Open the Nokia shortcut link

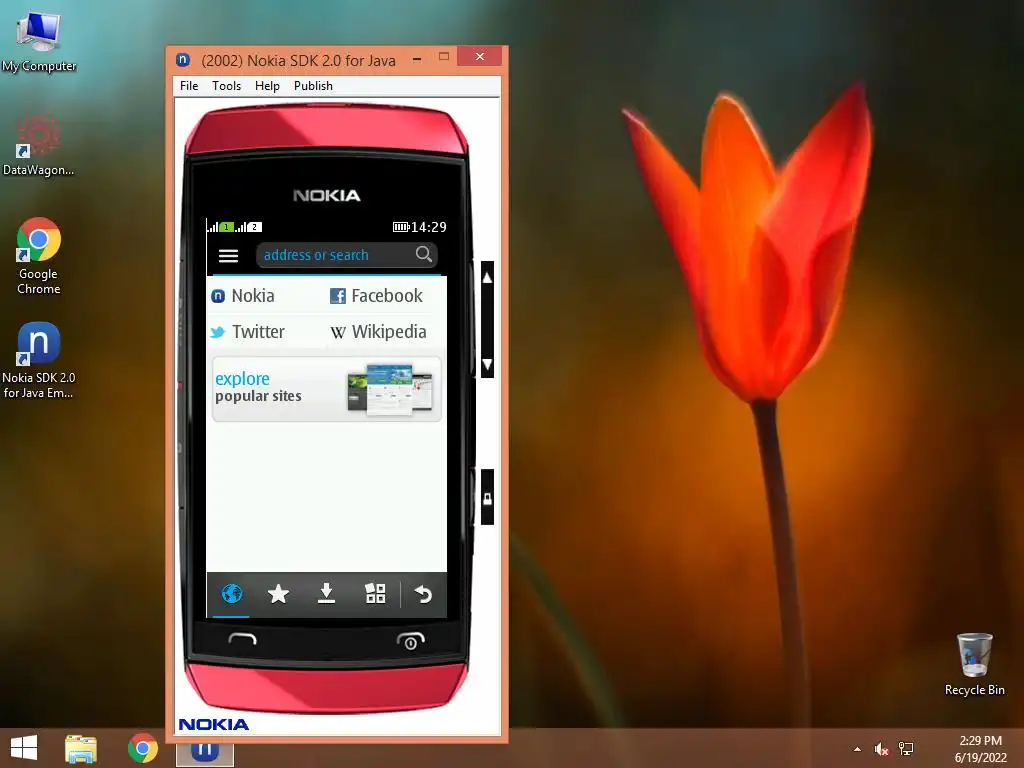[x=242, y=296]
